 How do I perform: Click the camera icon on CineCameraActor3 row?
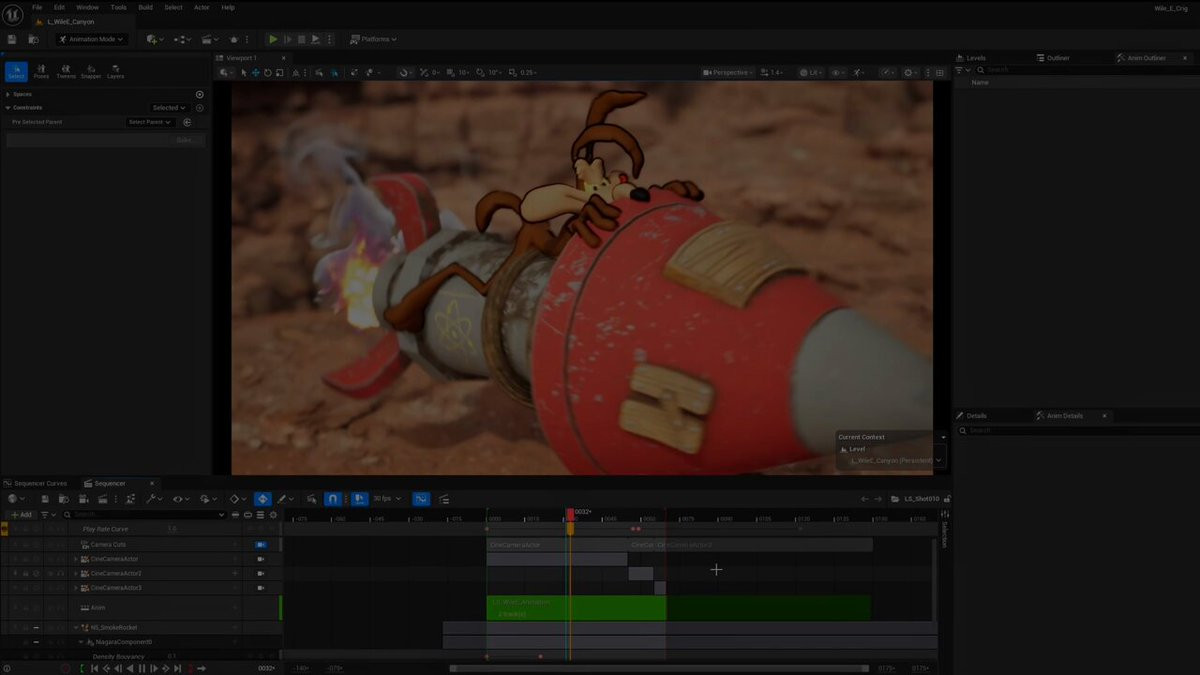coord(260,587)
